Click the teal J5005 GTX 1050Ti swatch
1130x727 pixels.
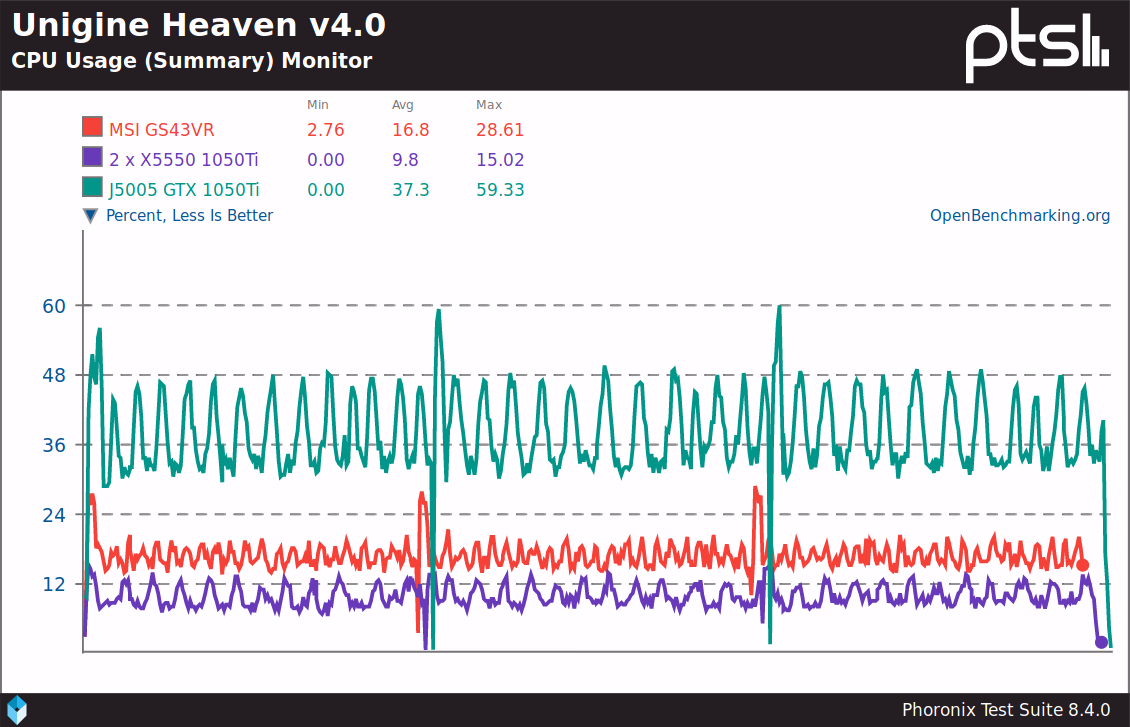(x=92, y=188)
